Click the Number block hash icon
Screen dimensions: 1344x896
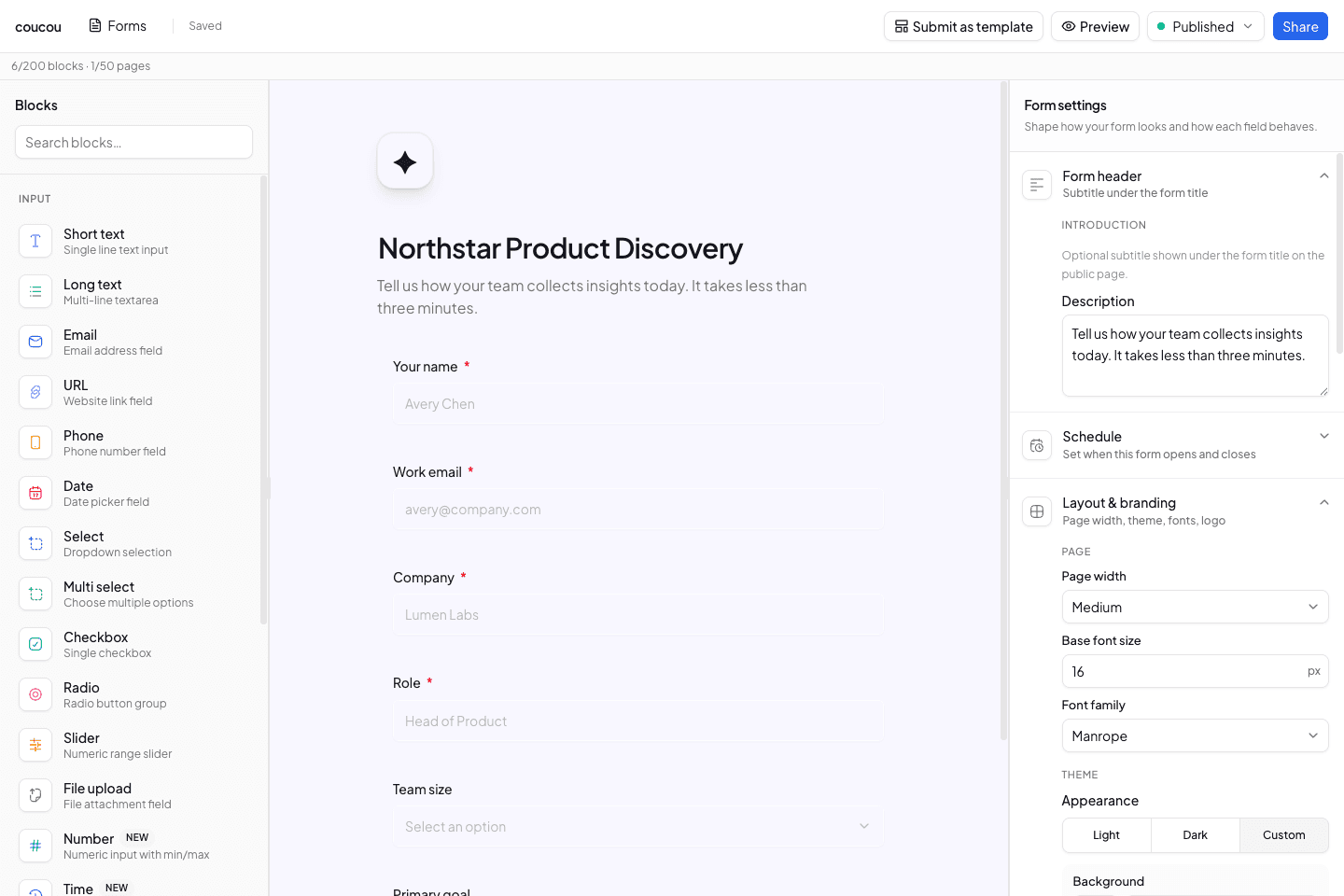(x=35, y=846)
